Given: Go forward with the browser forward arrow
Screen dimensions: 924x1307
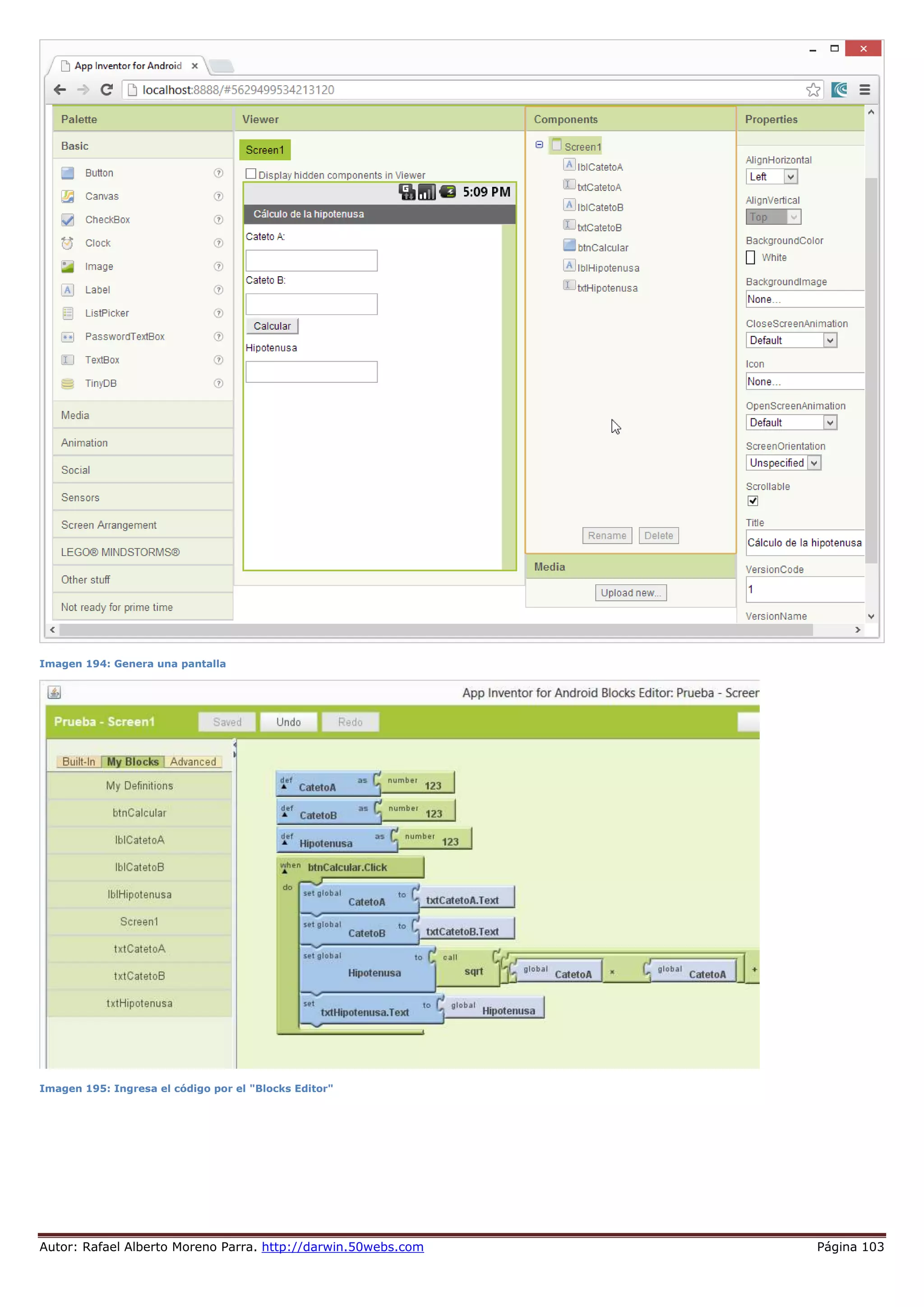Looking at the screenshot, I should click(x=83, y=89).
